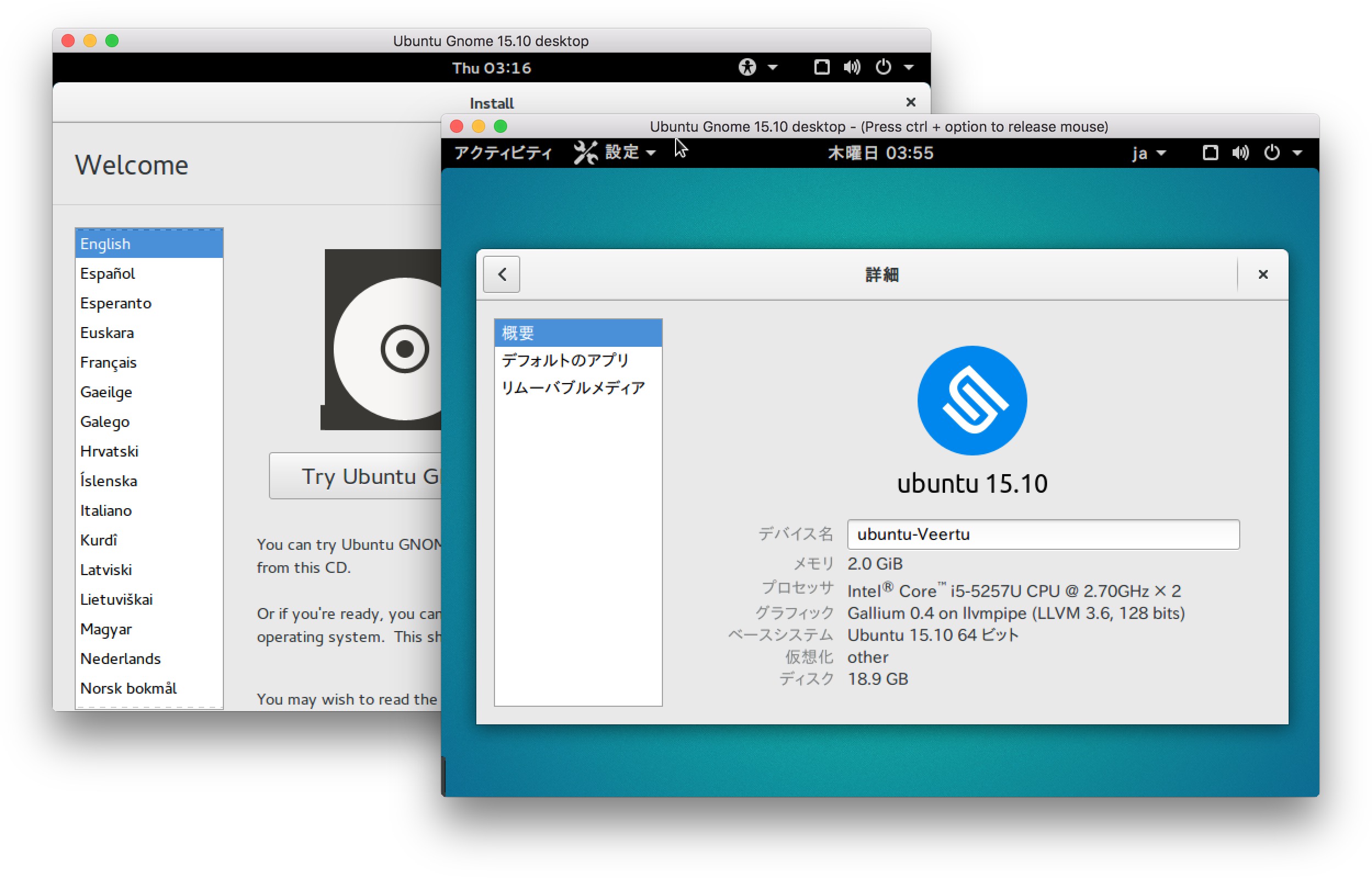The width and height of the screenshot is (1372, 878).
Task: Click the network icon beside the ja indicator
Action: point(1210,153)
